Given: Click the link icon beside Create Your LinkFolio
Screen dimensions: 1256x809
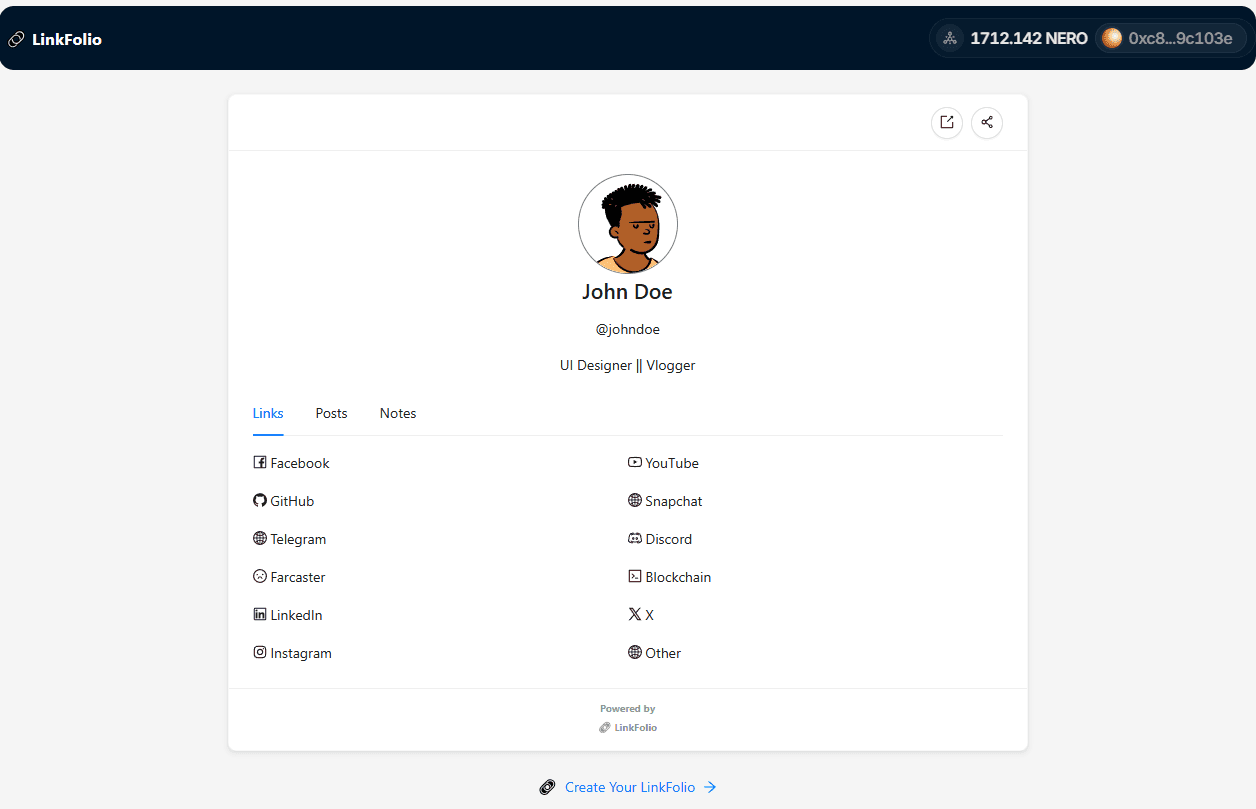Looking at the screenshot, I should pyautogui.click(x=547, y=787).
